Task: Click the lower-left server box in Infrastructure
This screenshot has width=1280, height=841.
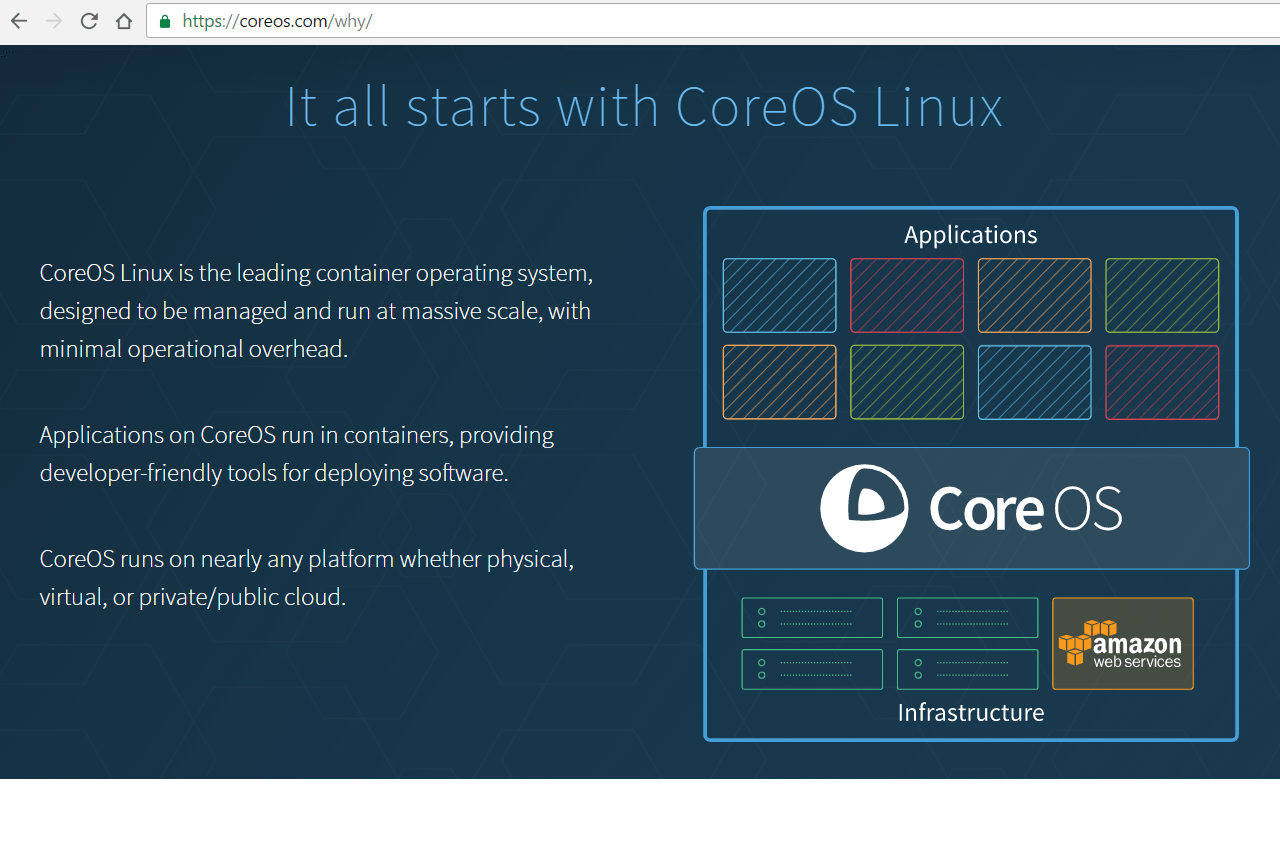Action: pyautogui.click(x=811, y=668)
